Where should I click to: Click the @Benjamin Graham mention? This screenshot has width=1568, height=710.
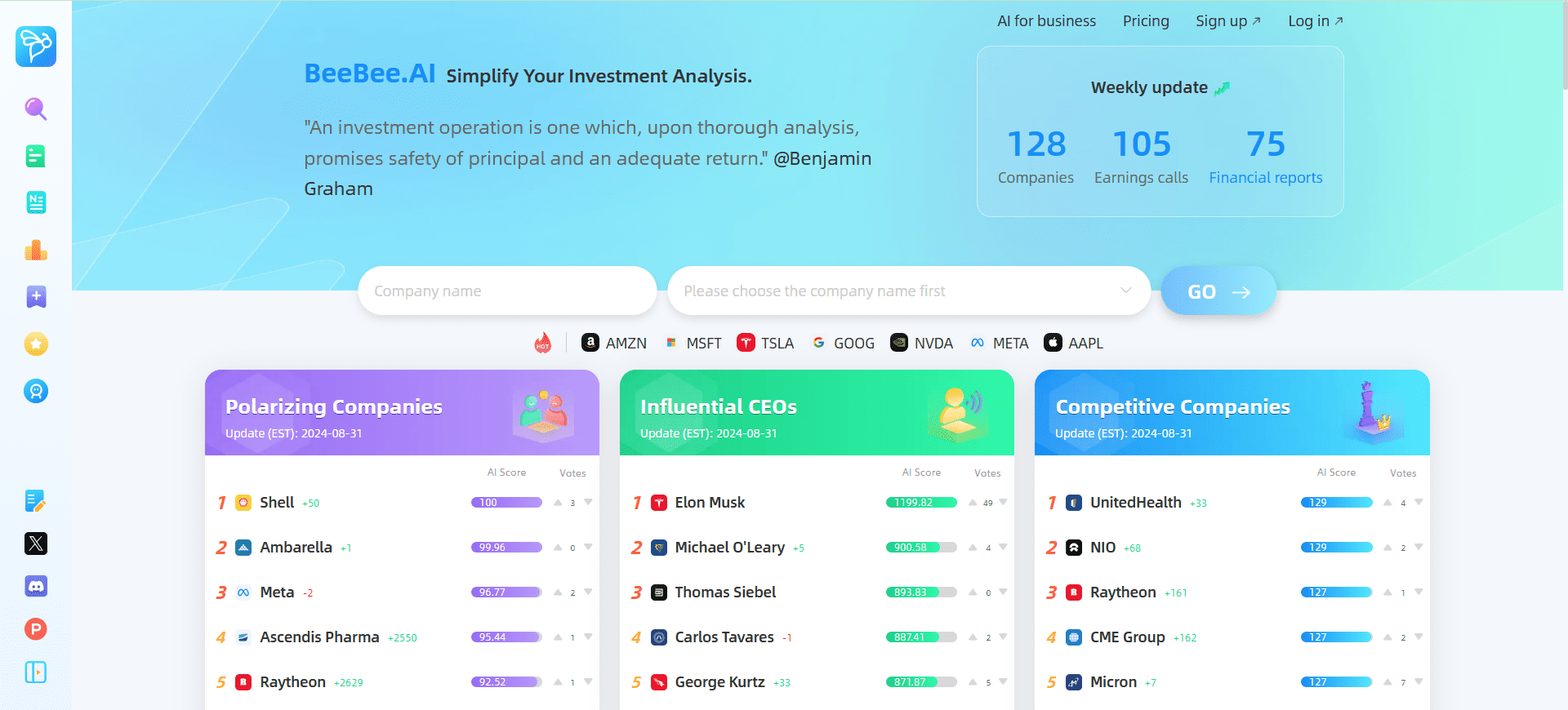(588, 173)
